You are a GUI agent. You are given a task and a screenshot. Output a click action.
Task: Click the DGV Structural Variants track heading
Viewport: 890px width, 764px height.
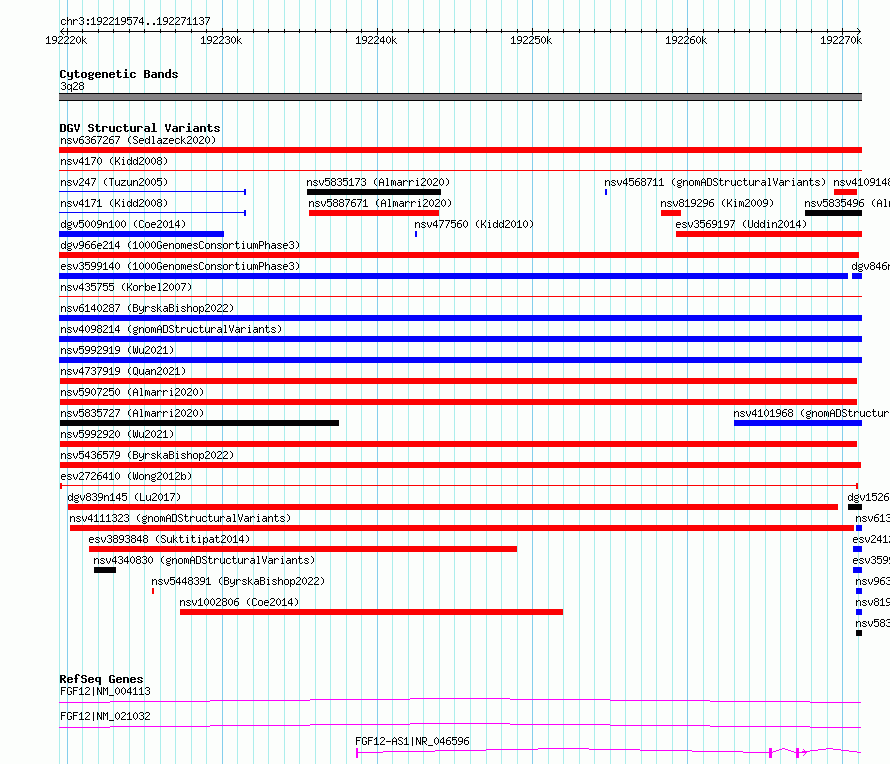pos(140,128)
